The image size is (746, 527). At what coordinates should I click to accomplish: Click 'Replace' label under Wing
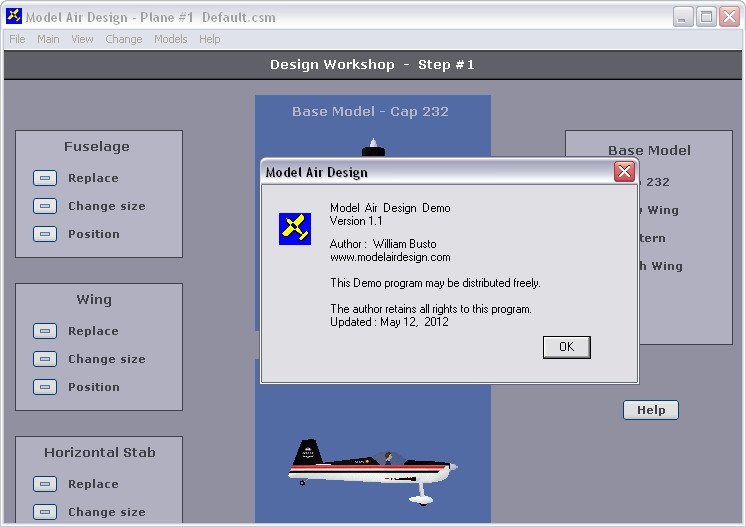click(x=93, y=331)
